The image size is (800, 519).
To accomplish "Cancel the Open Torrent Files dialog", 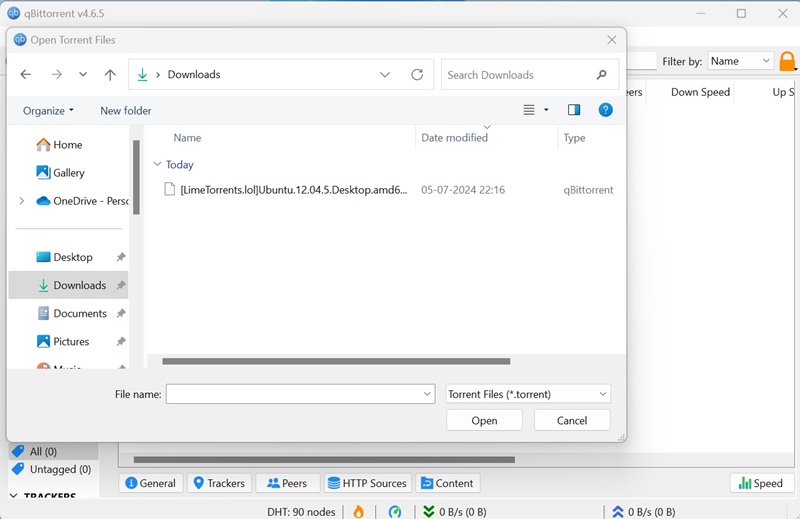I will (x=572, y=421).
